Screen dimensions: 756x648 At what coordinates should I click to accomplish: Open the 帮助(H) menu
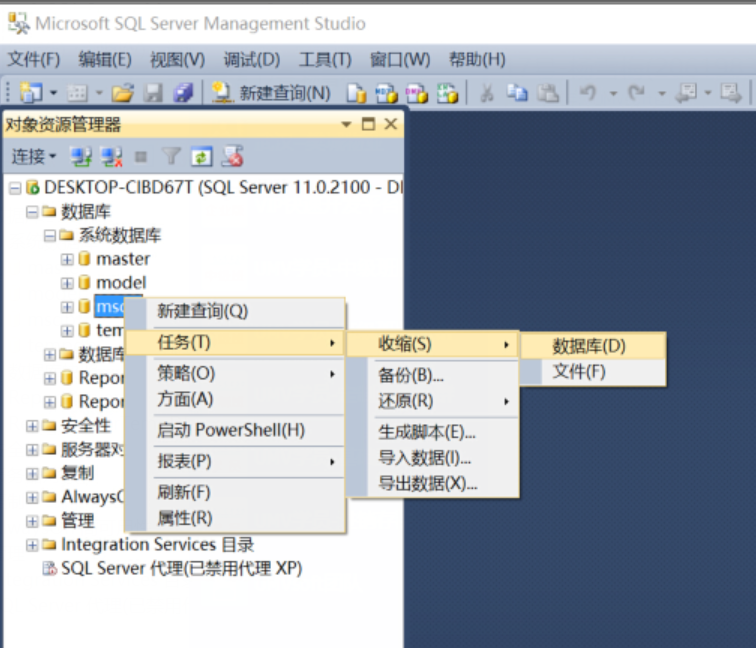pos(477,59)
